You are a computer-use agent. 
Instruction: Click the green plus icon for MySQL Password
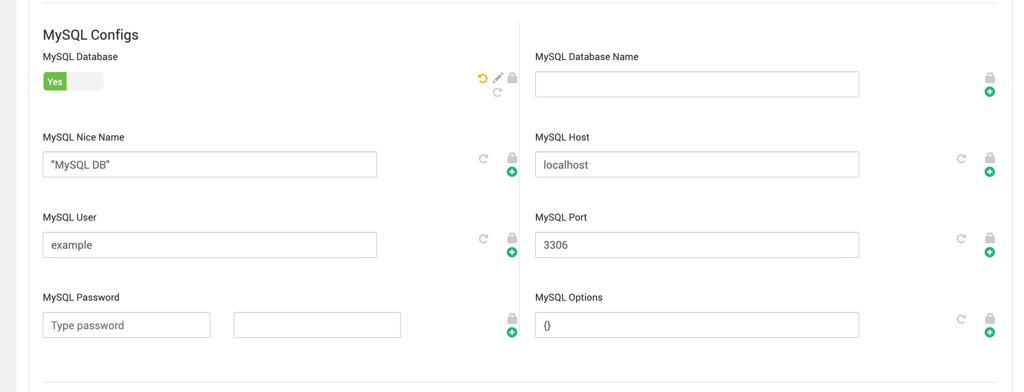click(x=512, y=333)
